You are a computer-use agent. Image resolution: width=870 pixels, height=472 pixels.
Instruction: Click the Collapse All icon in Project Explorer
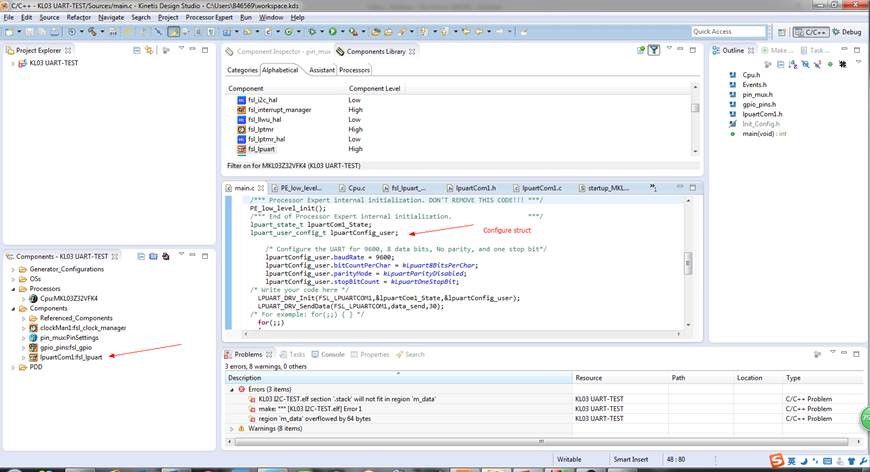(136, 50)
